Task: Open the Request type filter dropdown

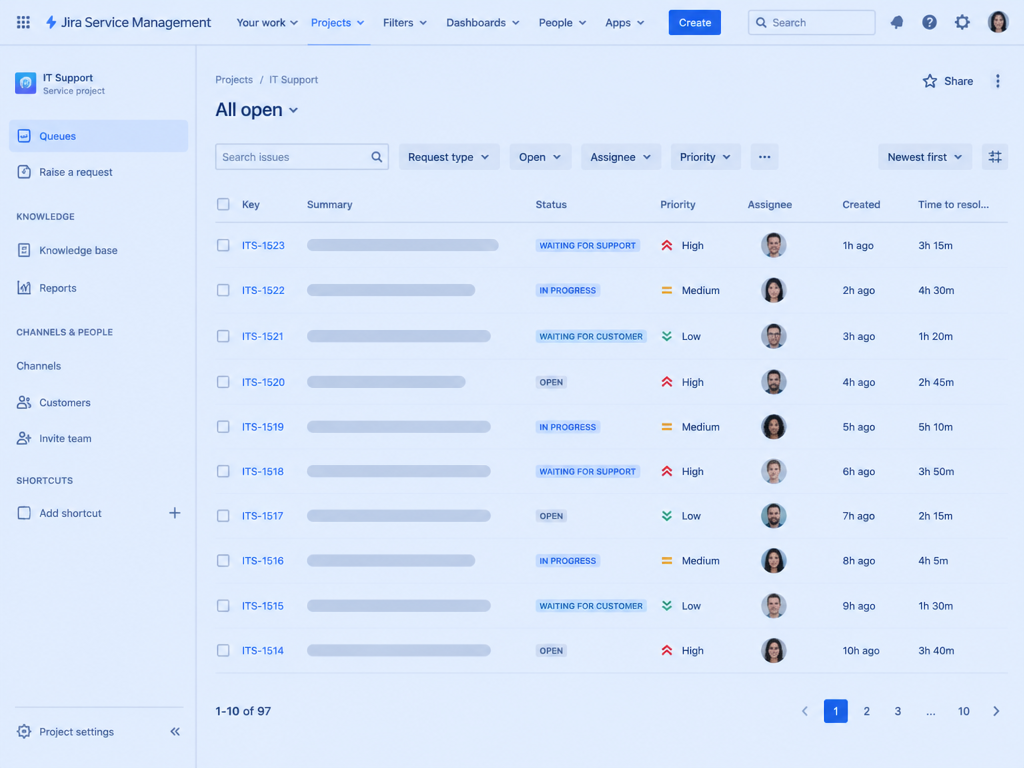Action: click(x=449, y=157)
